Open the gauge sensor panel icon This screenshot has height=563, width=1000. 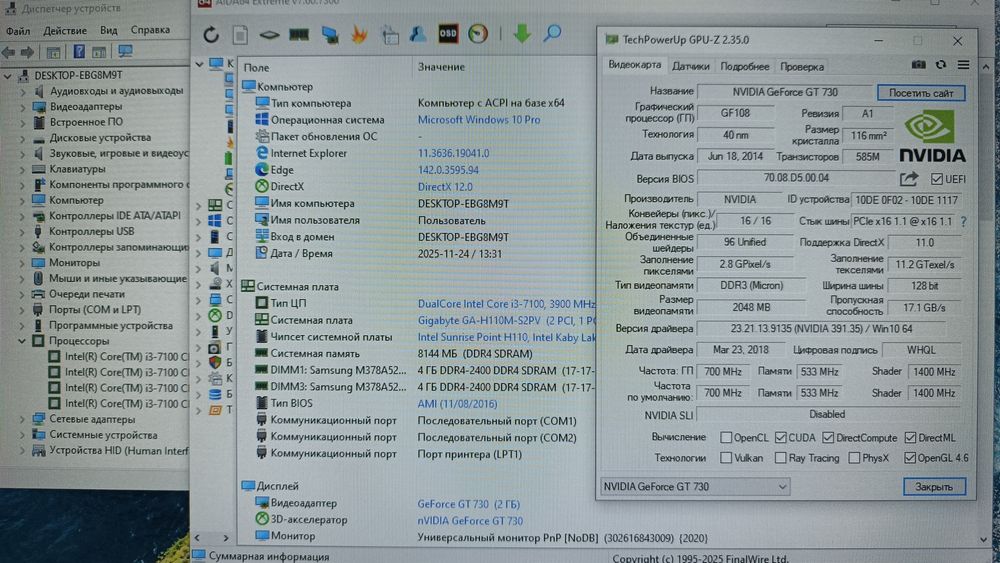pyautogui.click(x=478, y=34)
